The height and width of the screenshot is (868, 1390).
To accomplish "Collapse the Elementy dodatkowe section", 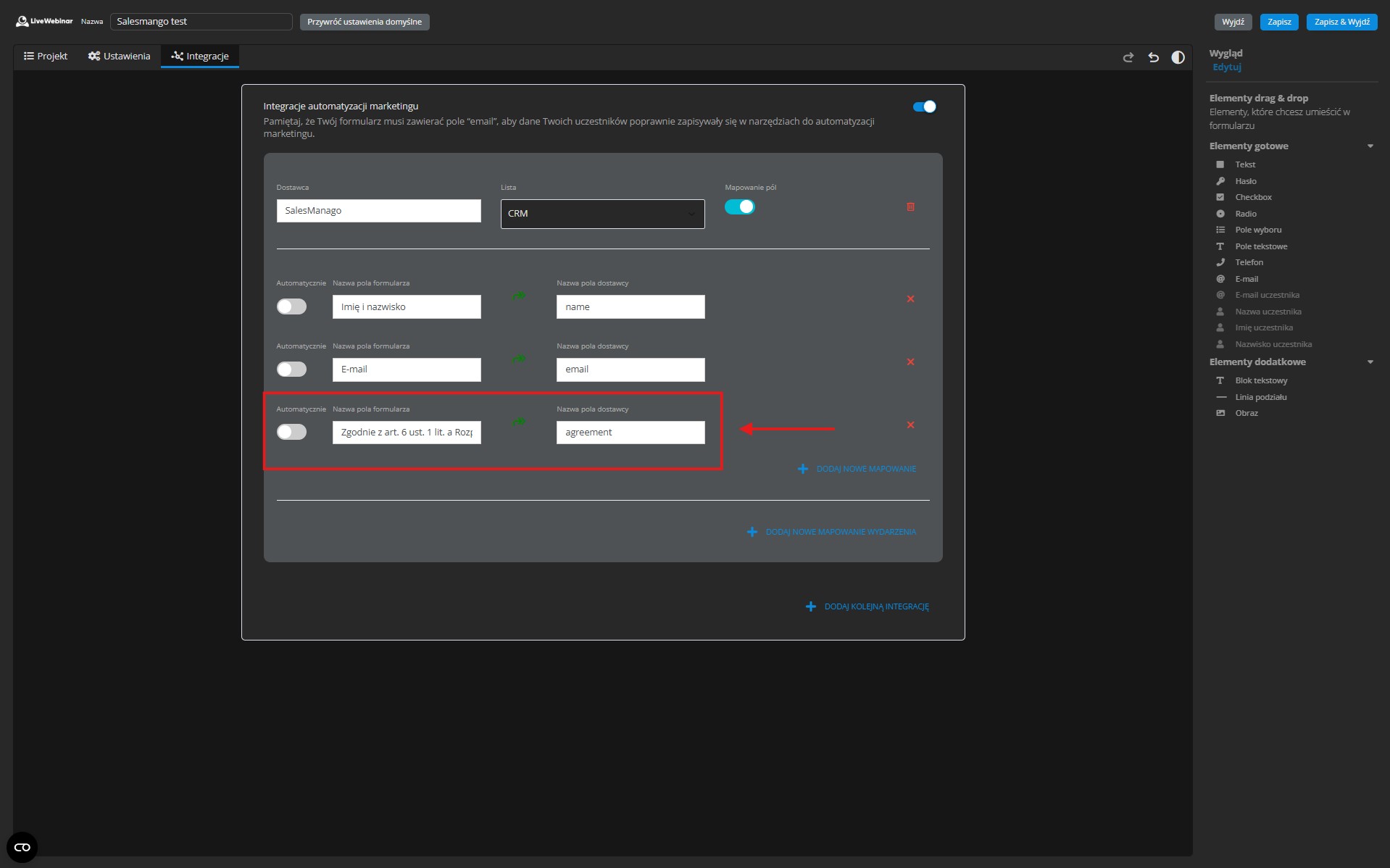I will click(1370, 362).
